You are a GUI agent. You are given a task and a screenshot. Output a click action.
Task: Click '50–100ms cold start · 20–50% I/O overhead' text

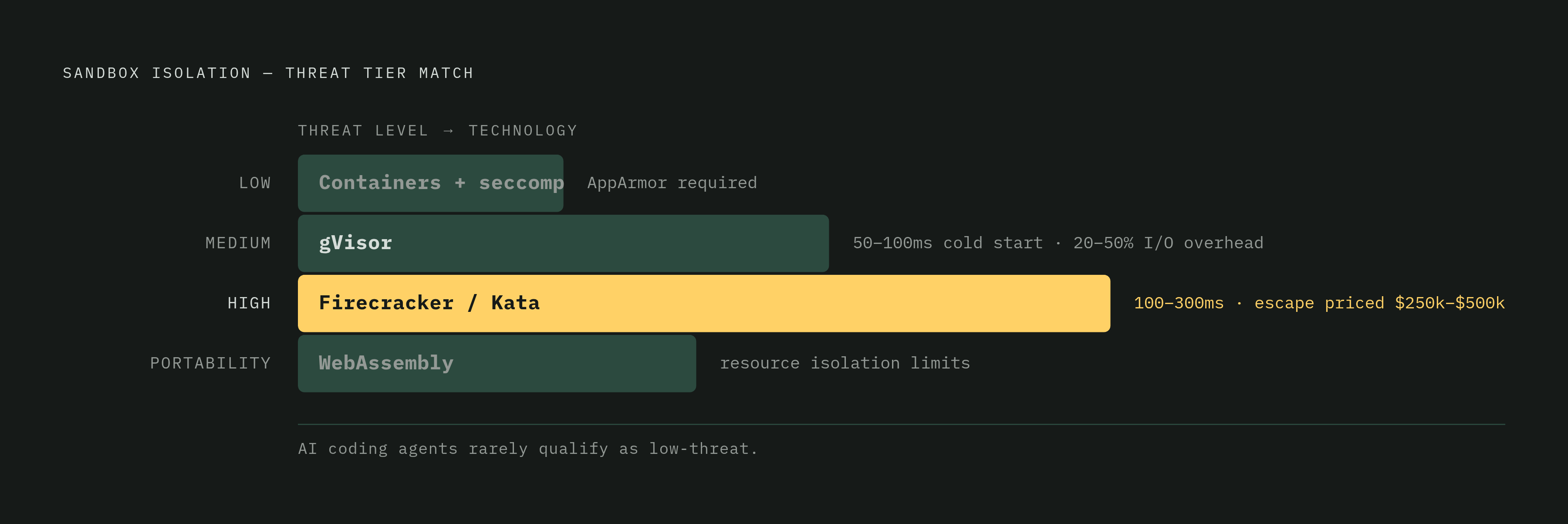(x=1058, y=243)
